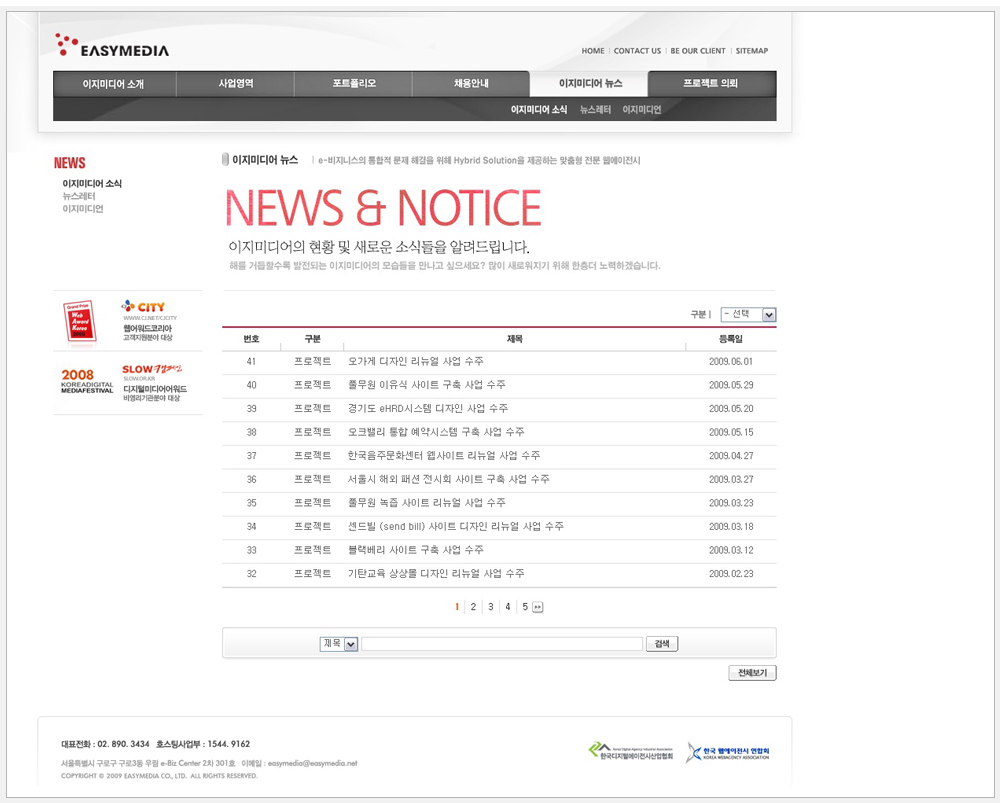
Task: Click Korea Webagency Association logo
Action: (x=727, y=753)
